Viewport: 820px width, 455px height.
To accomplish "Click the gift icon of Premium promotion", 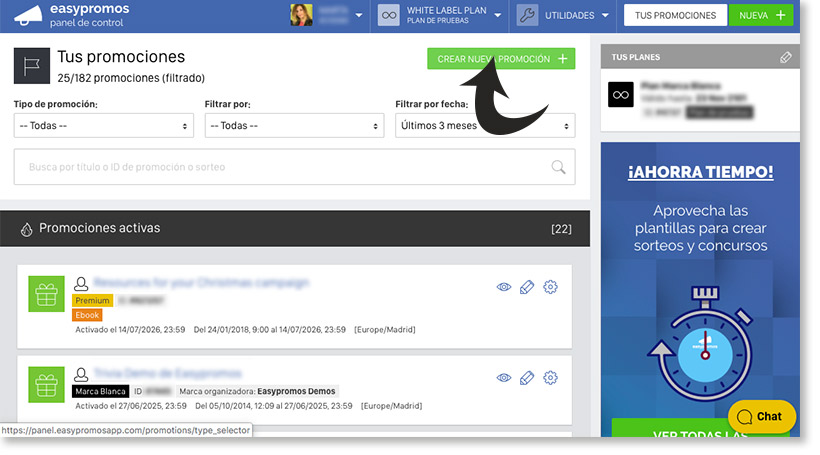I will point(47,294).
